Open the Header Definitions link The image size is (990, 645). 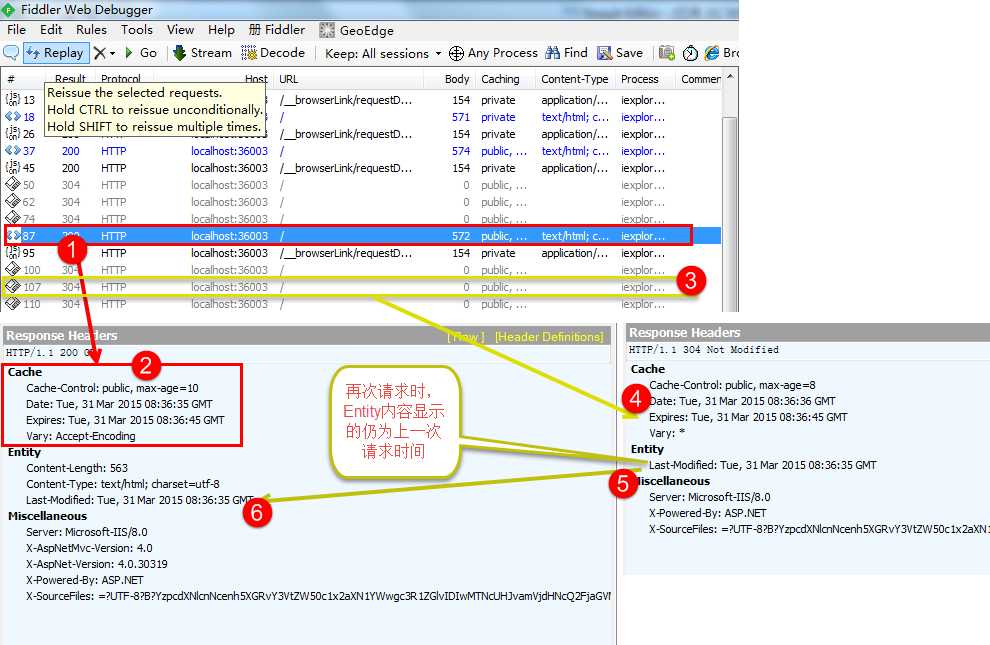[549, 337]
